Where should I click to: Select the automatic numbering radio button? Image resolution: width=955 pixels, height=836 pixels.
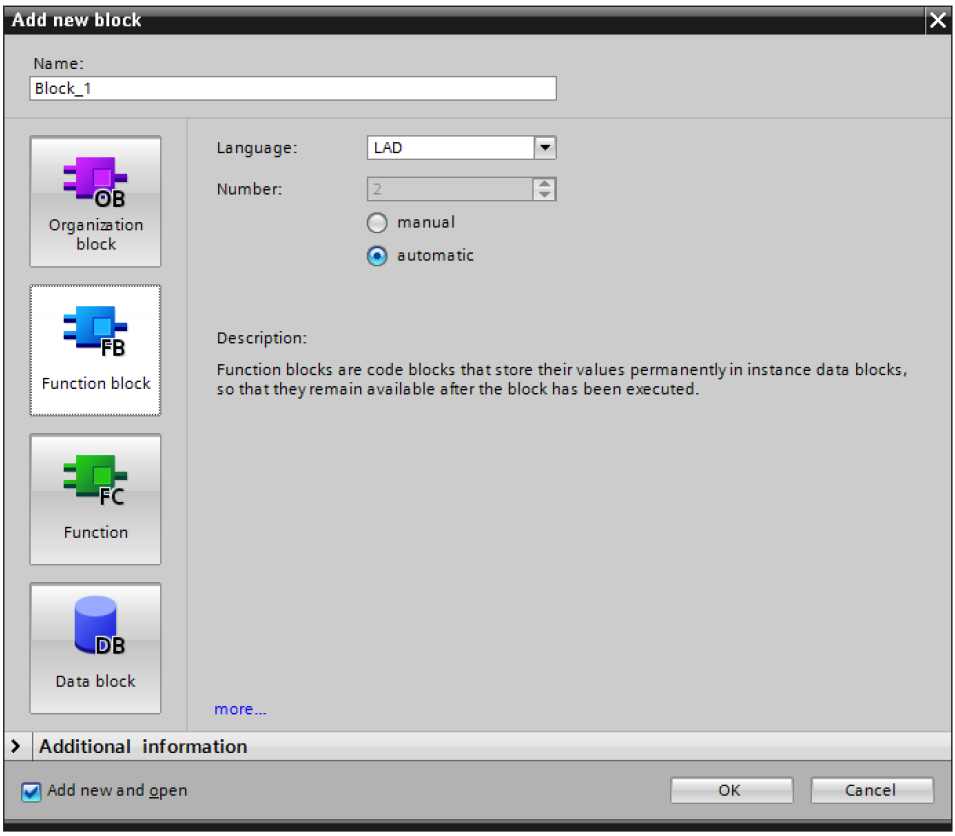377,256
